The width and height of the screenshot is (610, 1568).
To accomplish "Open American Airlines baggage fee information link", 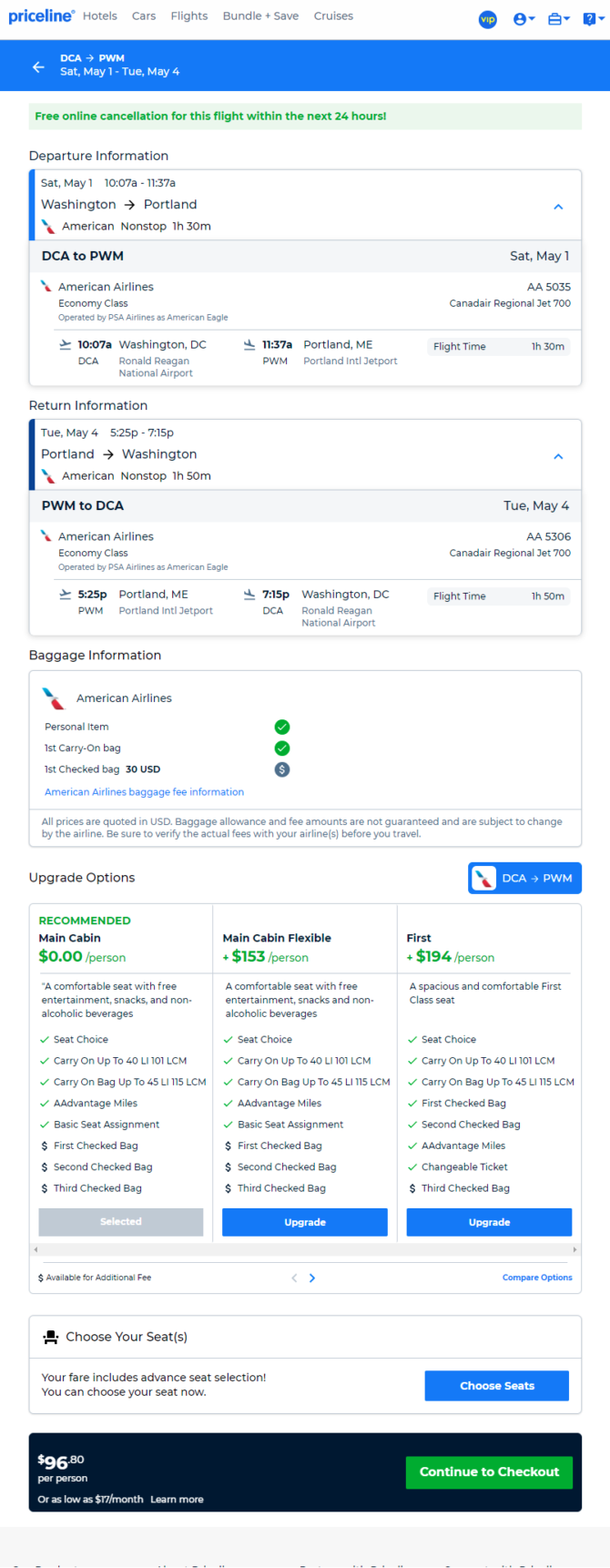I will pos(144,792).
